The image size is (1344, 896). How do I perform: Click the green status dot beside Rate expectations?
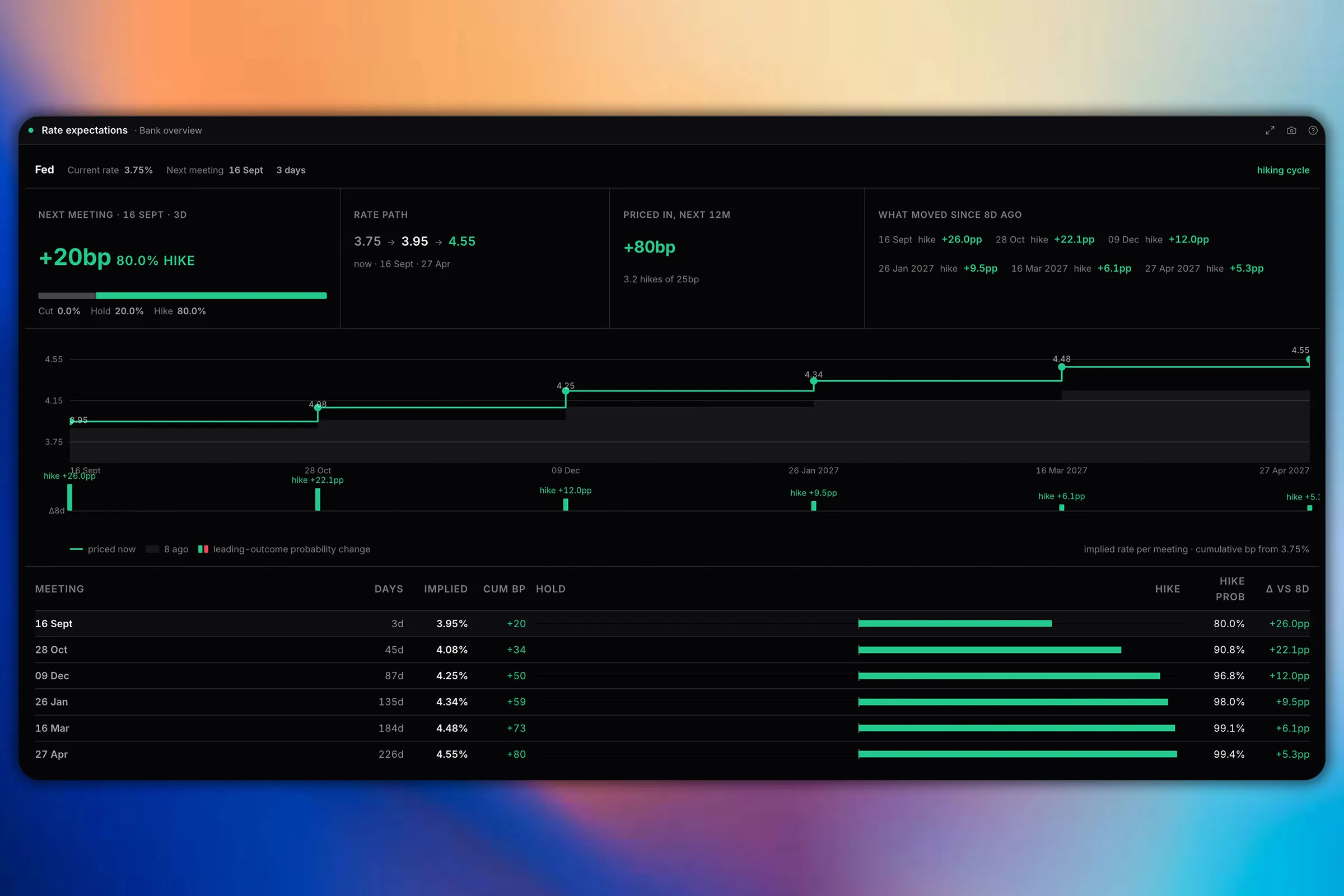(x=31, y=130)
